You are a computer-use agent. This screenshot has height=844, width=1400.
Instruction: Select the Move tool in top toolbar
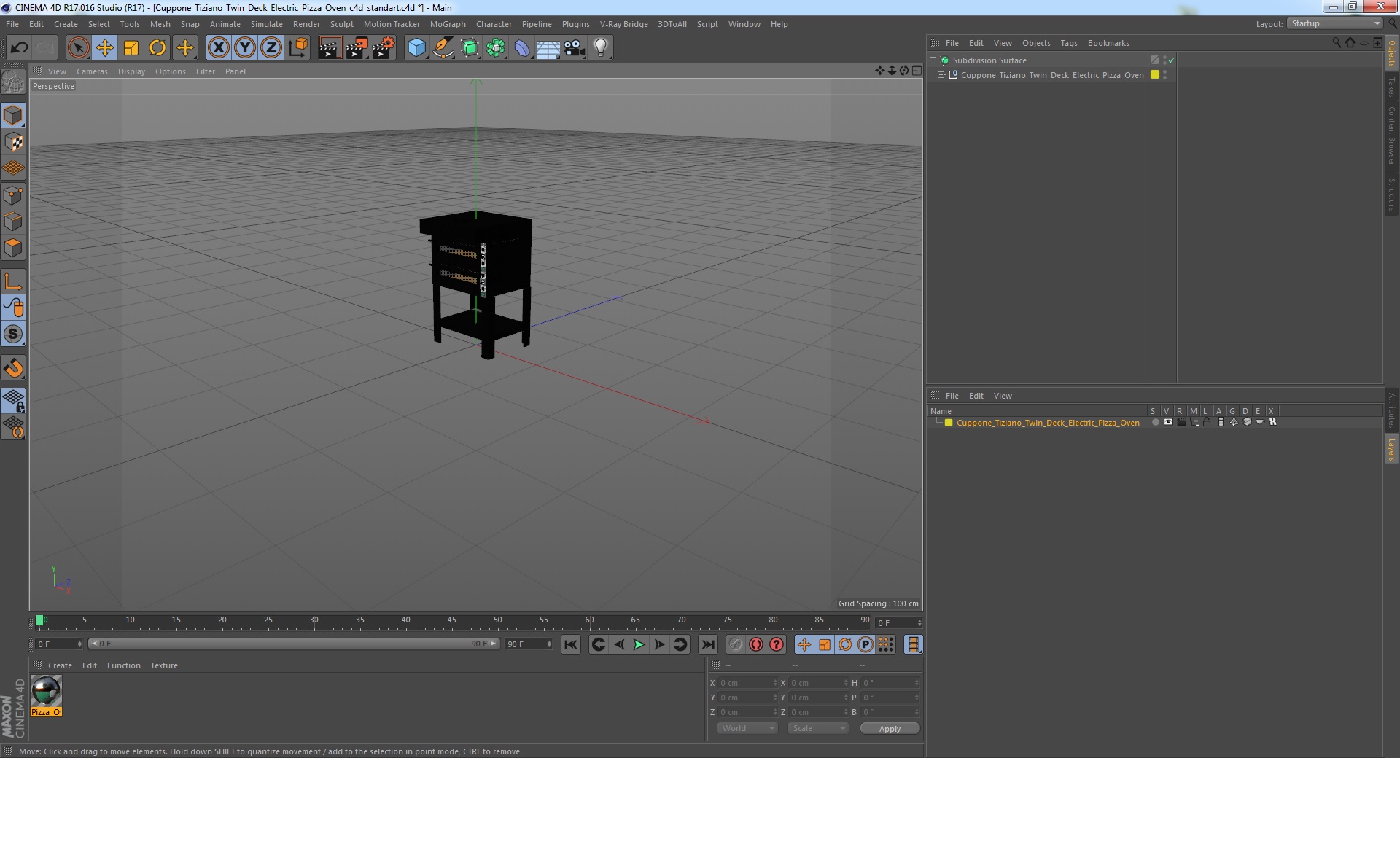pyautogui.click(x=104, y=48)
